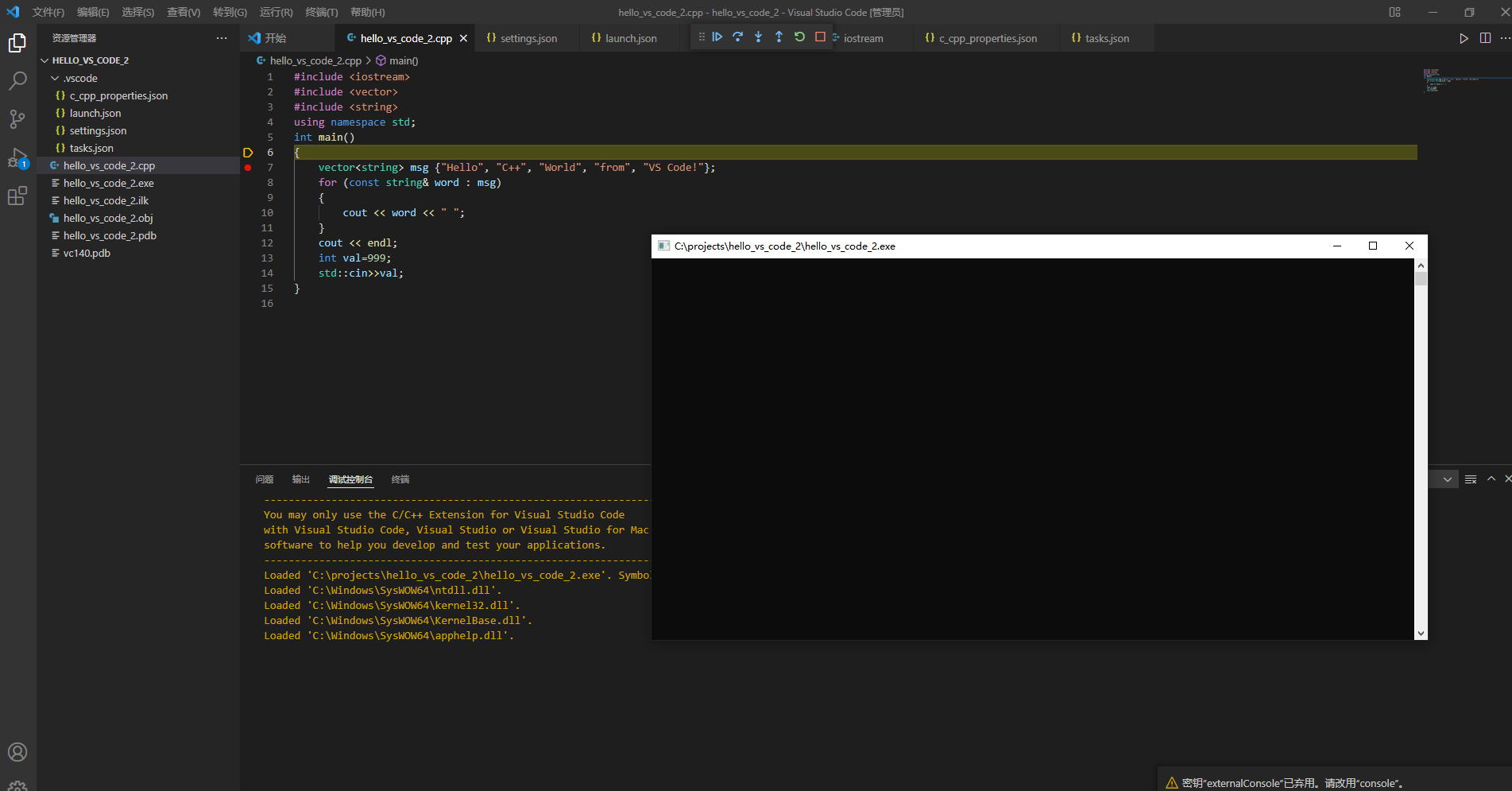Open the Explorer view in activity bar
Image resolution: width=1512 pixels, height=791 pixels.
click(17, 43)
